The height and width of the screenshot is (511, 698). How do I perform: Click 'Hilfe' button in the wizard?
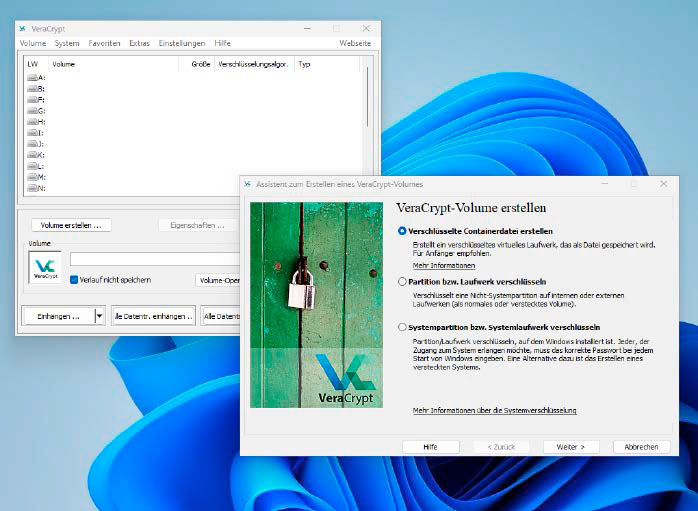[430, 447]
